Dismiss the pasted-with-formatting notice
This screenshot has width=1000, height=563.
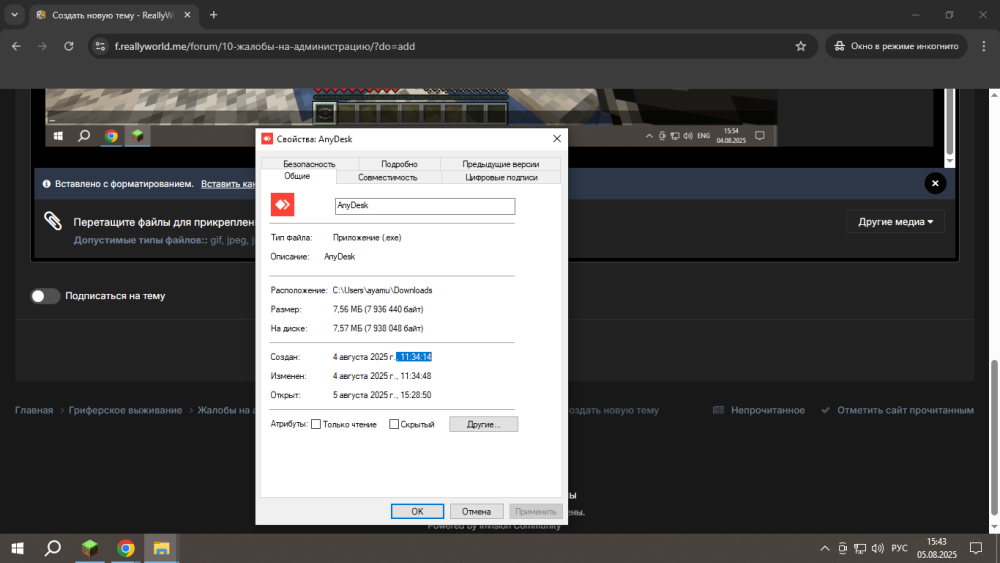[935, 184]
